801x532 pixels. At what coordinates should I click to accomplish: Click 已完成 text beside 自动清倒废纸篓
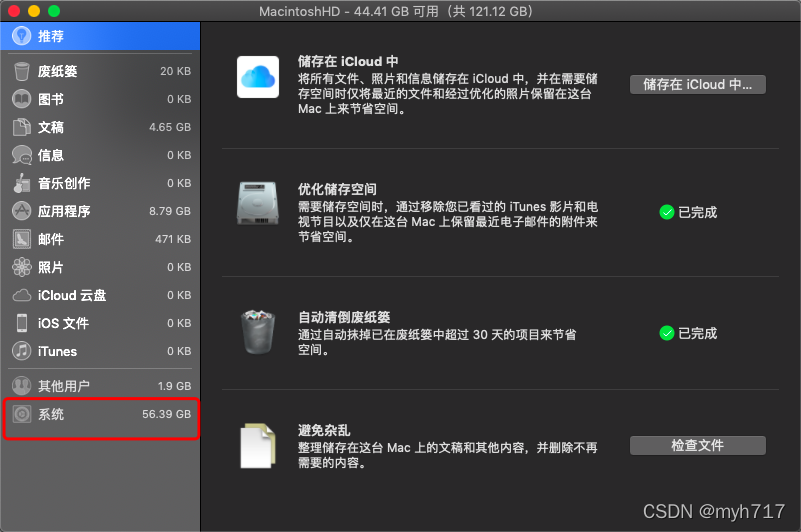(697, 333)
